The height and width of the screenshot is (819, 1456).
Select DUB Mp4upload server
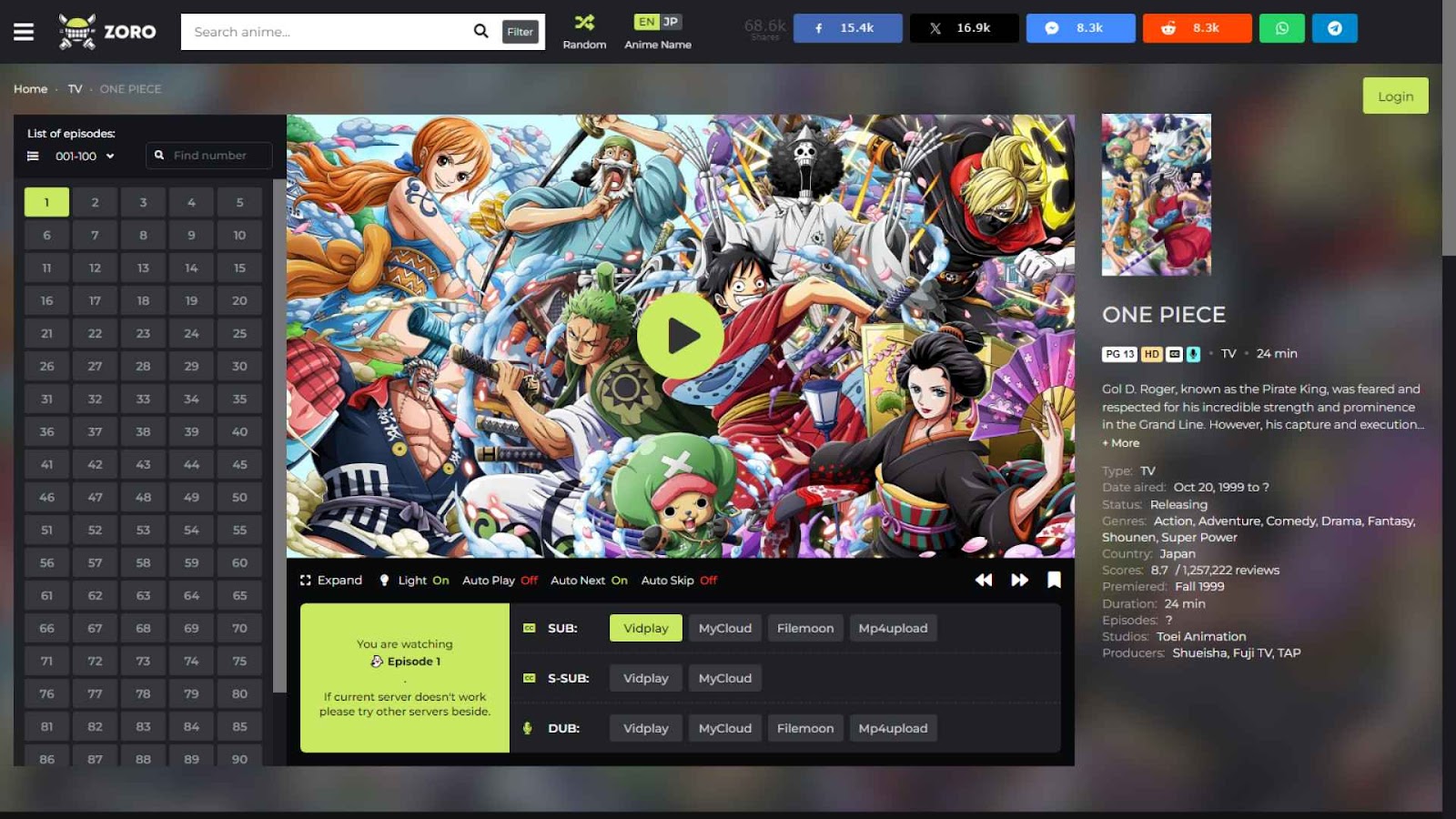pos(894,728)
